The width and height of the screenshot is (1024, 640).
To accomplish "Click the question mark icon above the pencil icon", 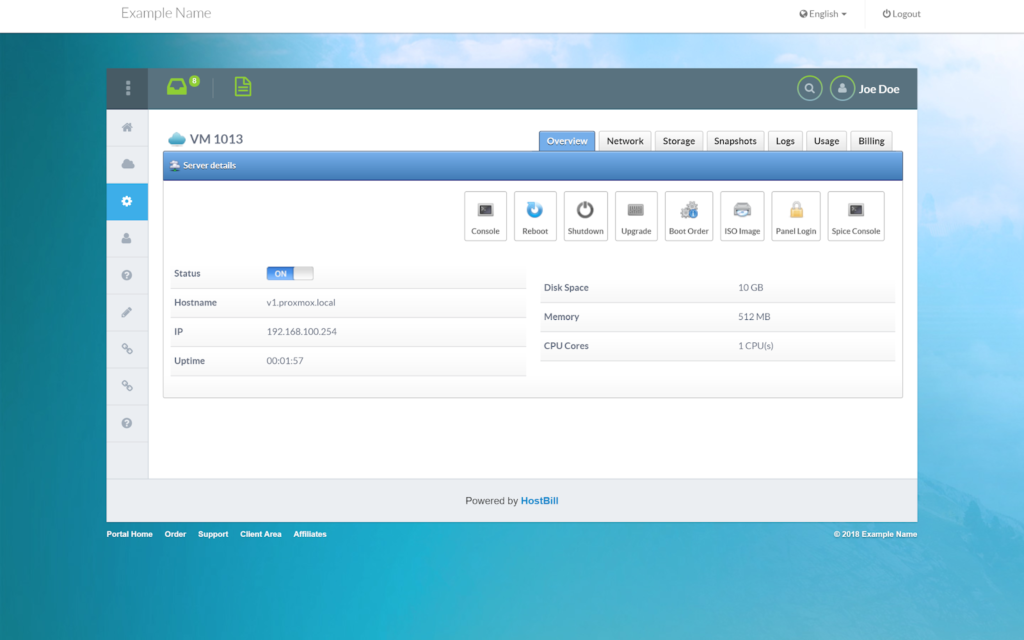I will coord(127,275).
